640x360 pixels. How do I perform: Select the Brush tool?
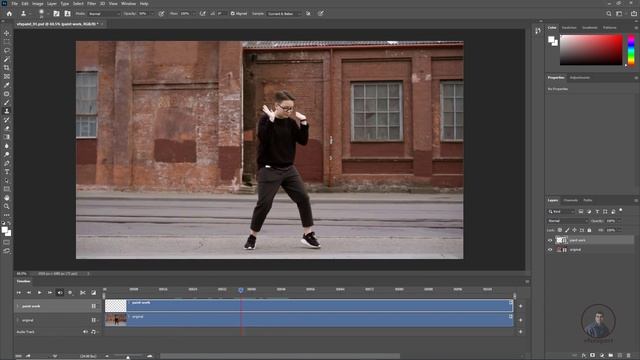tap(7, 102)
